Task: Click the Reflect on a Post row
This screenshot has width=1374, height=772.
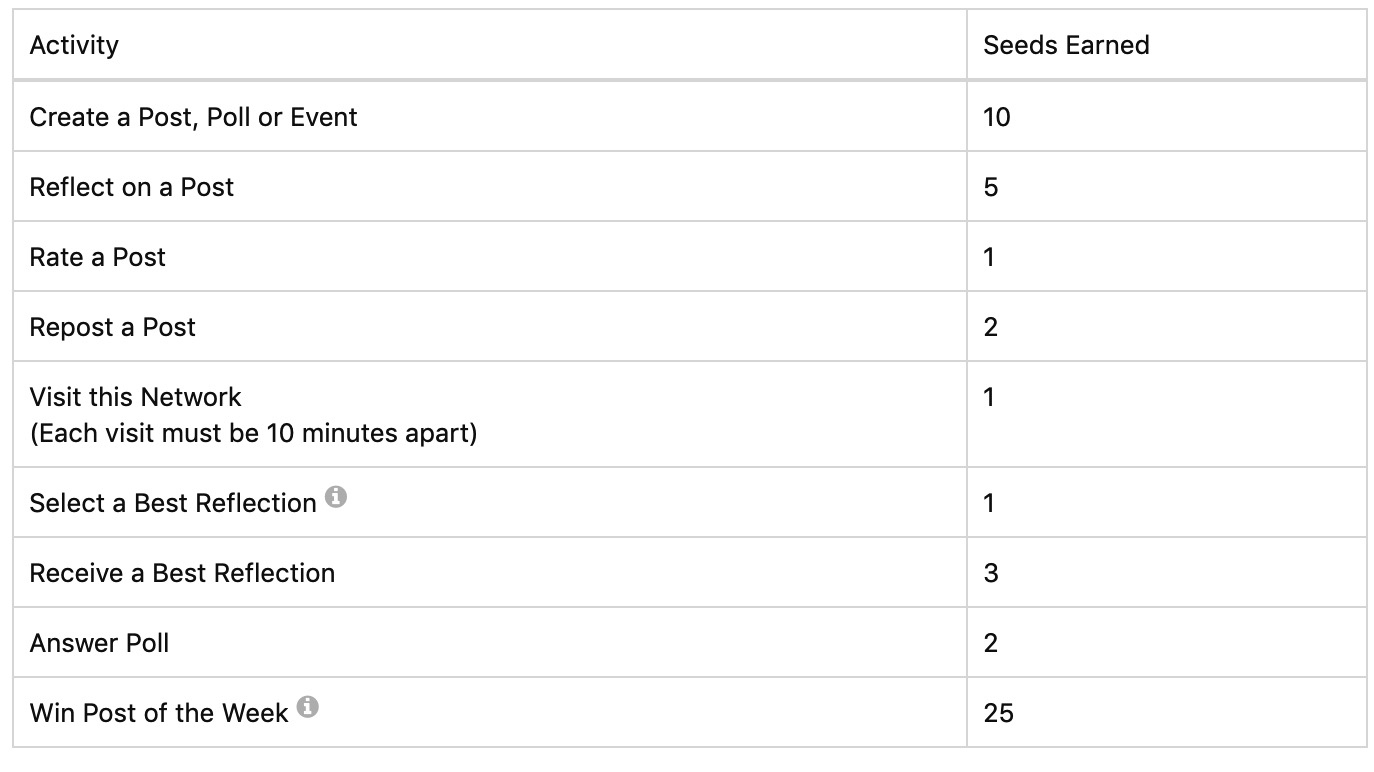Action: [131, 187]
